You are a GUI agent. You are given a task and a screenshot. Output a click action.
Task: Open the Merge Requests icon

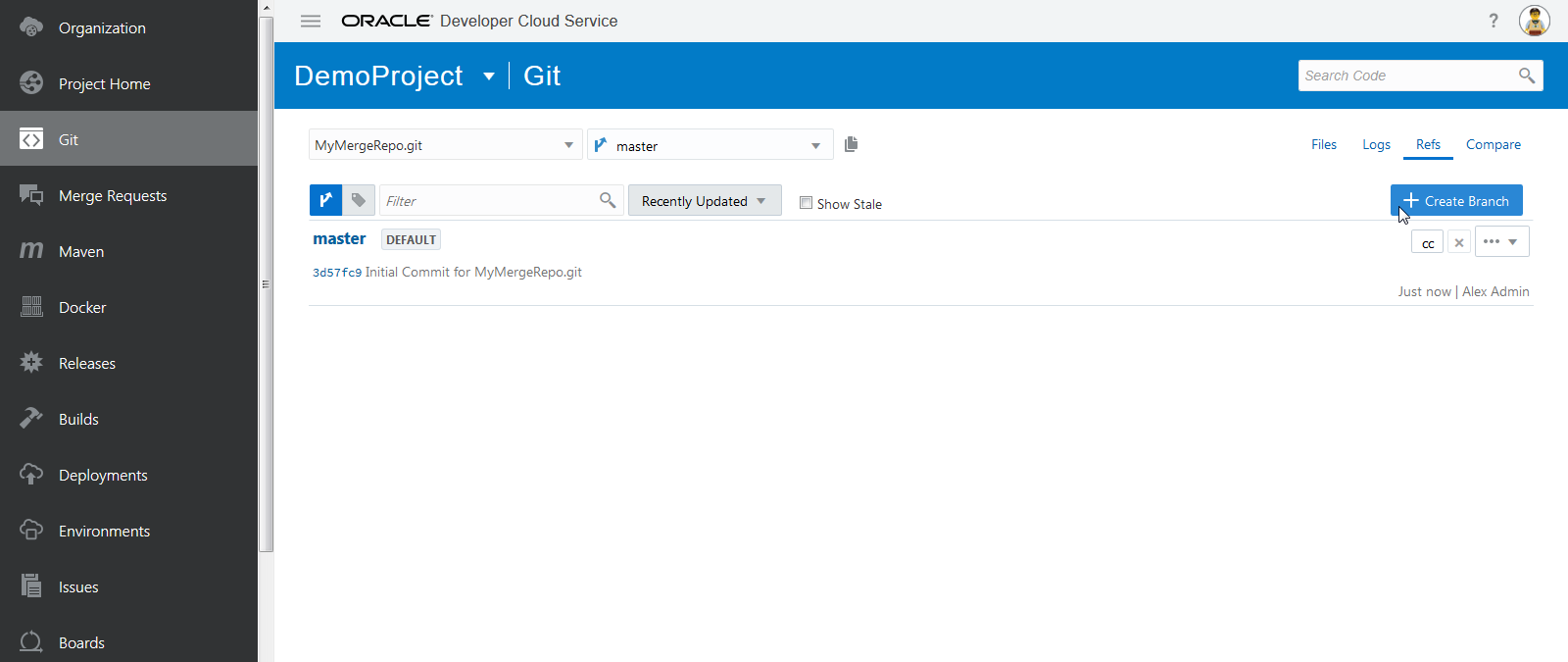[x=31, y=195]
